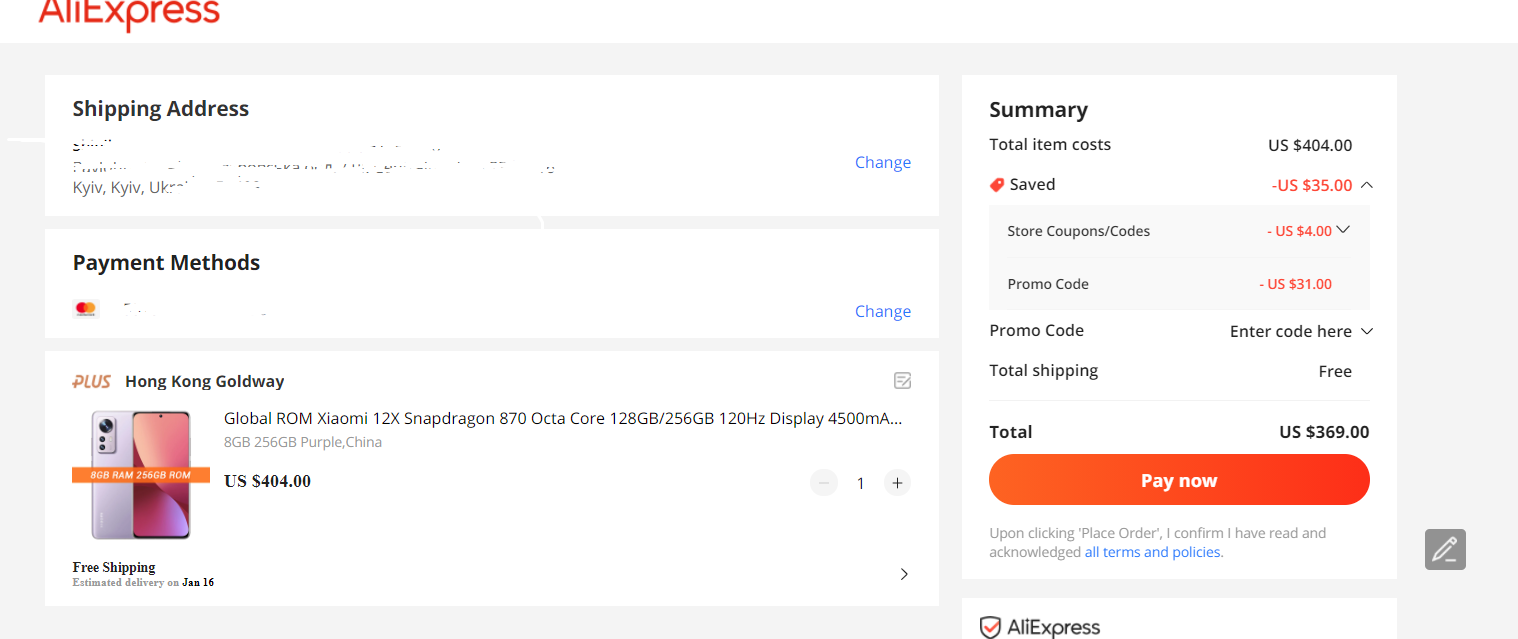Click the red Saved tag icon
The image size is (1518, 639).
(996, 185)
